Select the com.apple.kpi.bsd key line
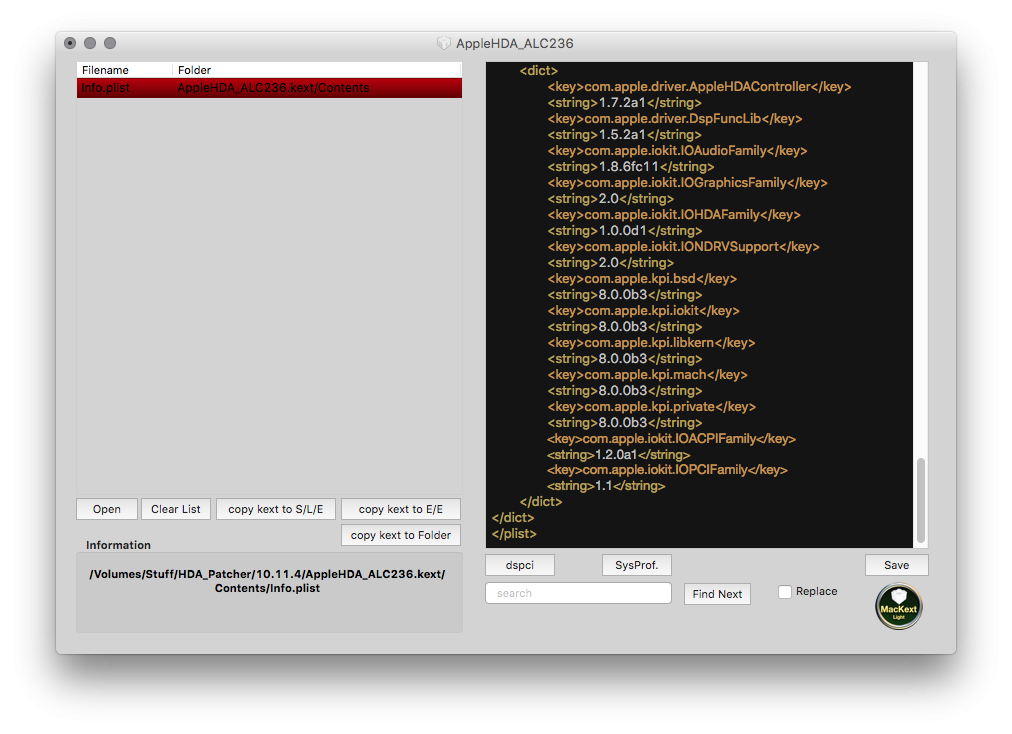1012x734 pixels. coord(640,278)
